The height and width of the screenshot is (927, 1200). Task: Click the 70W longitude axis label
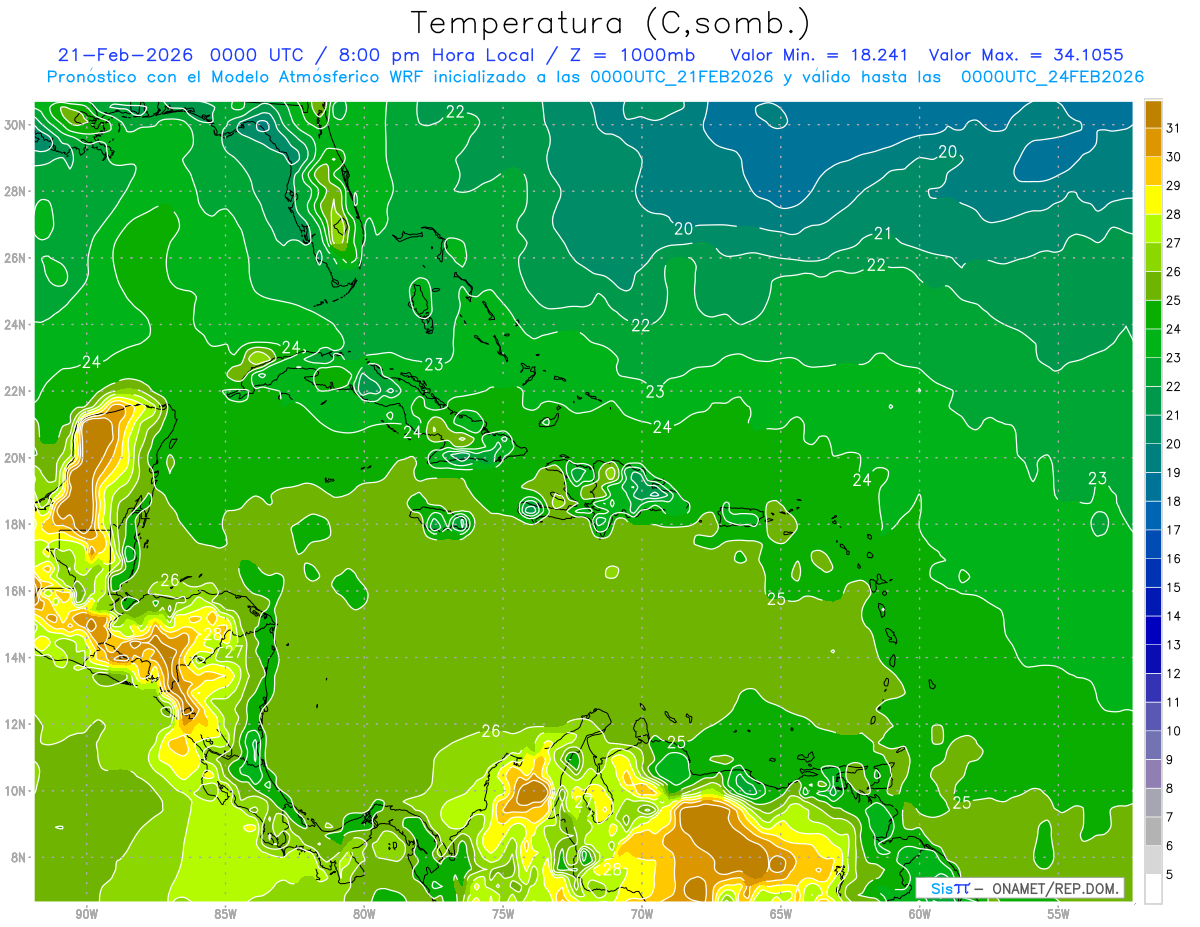[642, 914]
